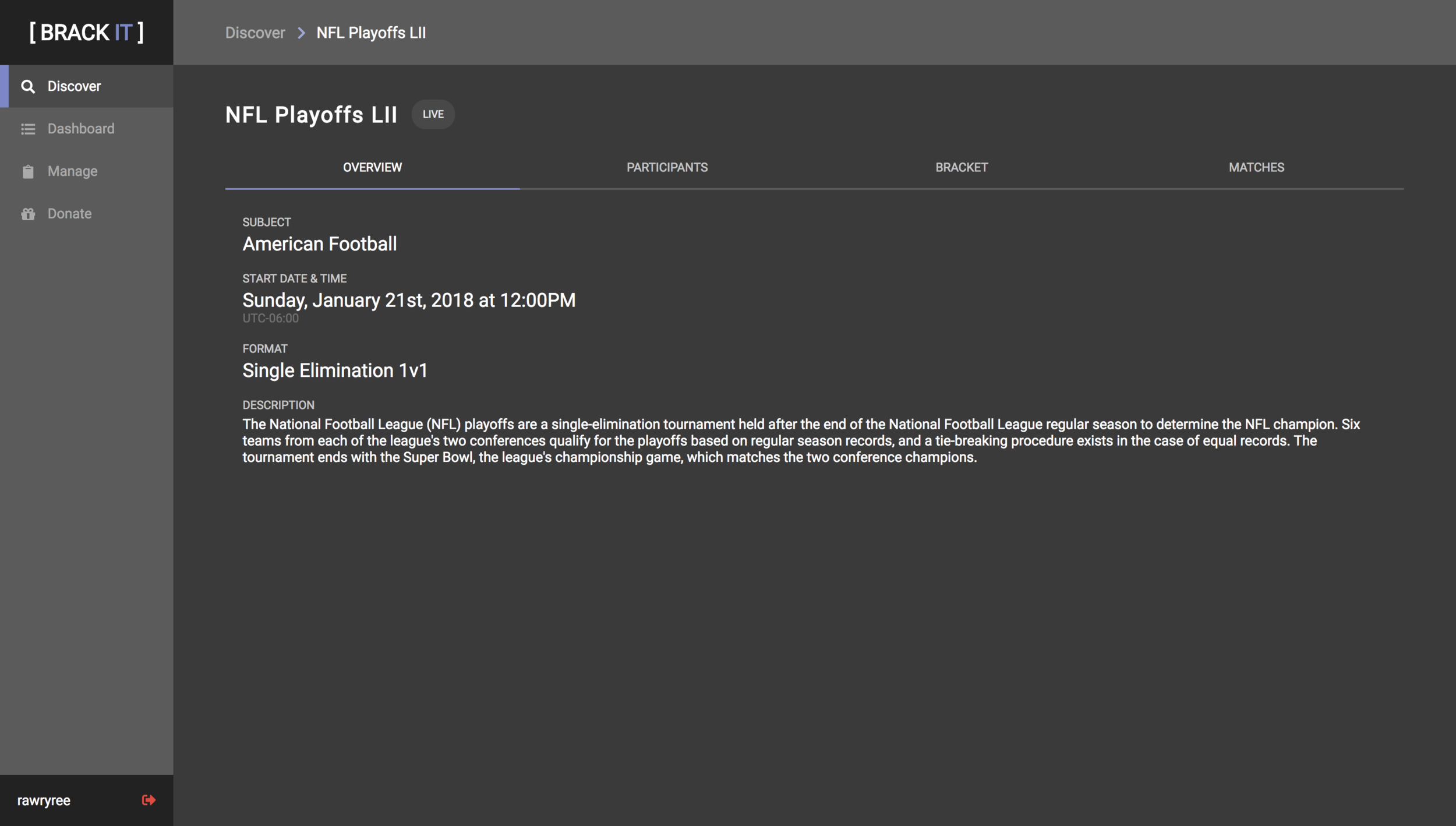Click the Dashboard list icon

pos(28,129)
